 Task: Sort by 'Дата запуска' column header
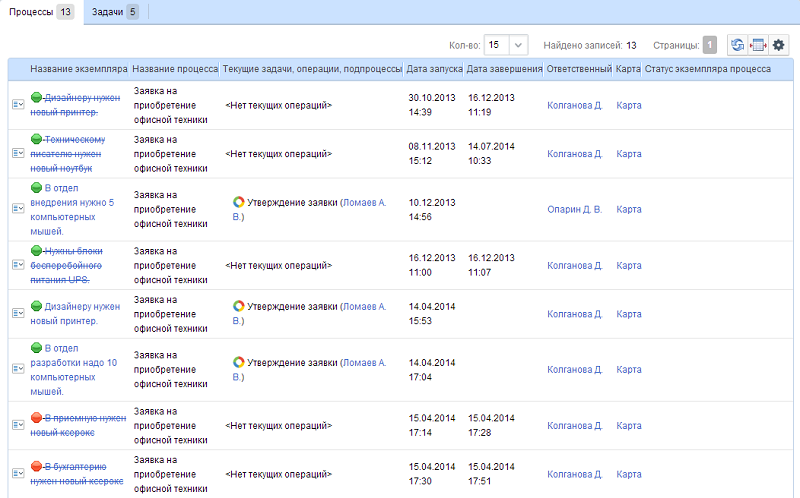tap(434, 69)
